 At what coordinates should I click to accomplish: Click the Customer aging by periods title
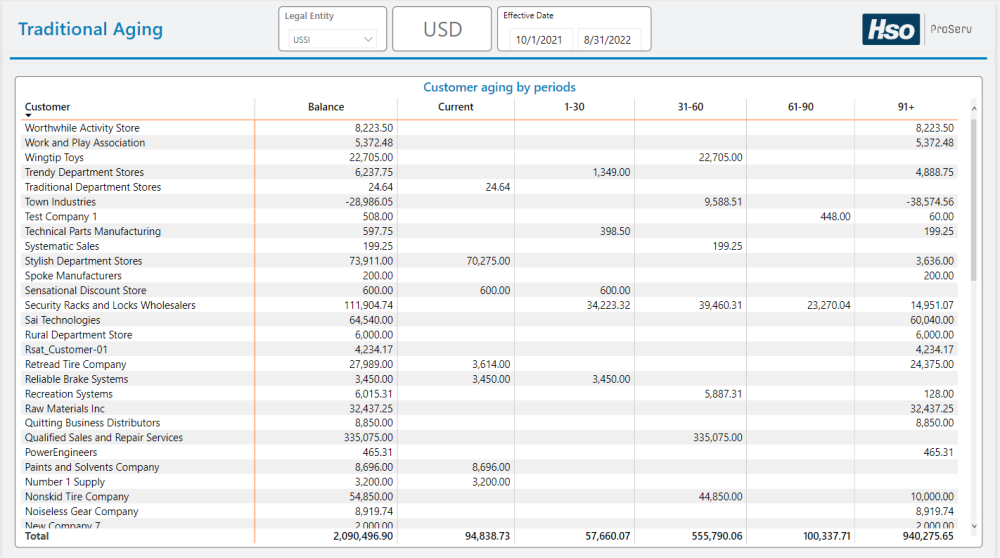[x=499, y=88]
